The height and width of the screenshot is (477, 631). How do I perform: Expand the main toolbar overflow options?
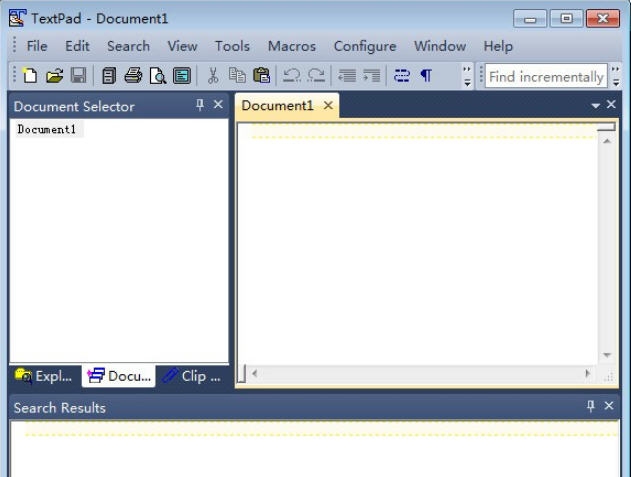(467, 76)
